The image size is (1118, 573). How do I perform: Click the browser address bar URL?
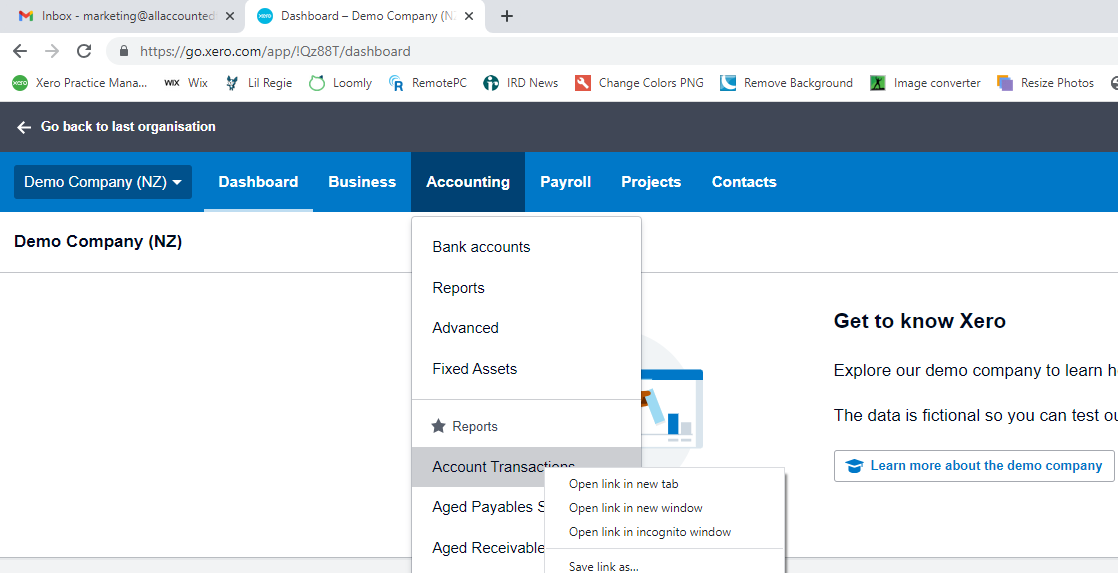(x=275, y=51)
